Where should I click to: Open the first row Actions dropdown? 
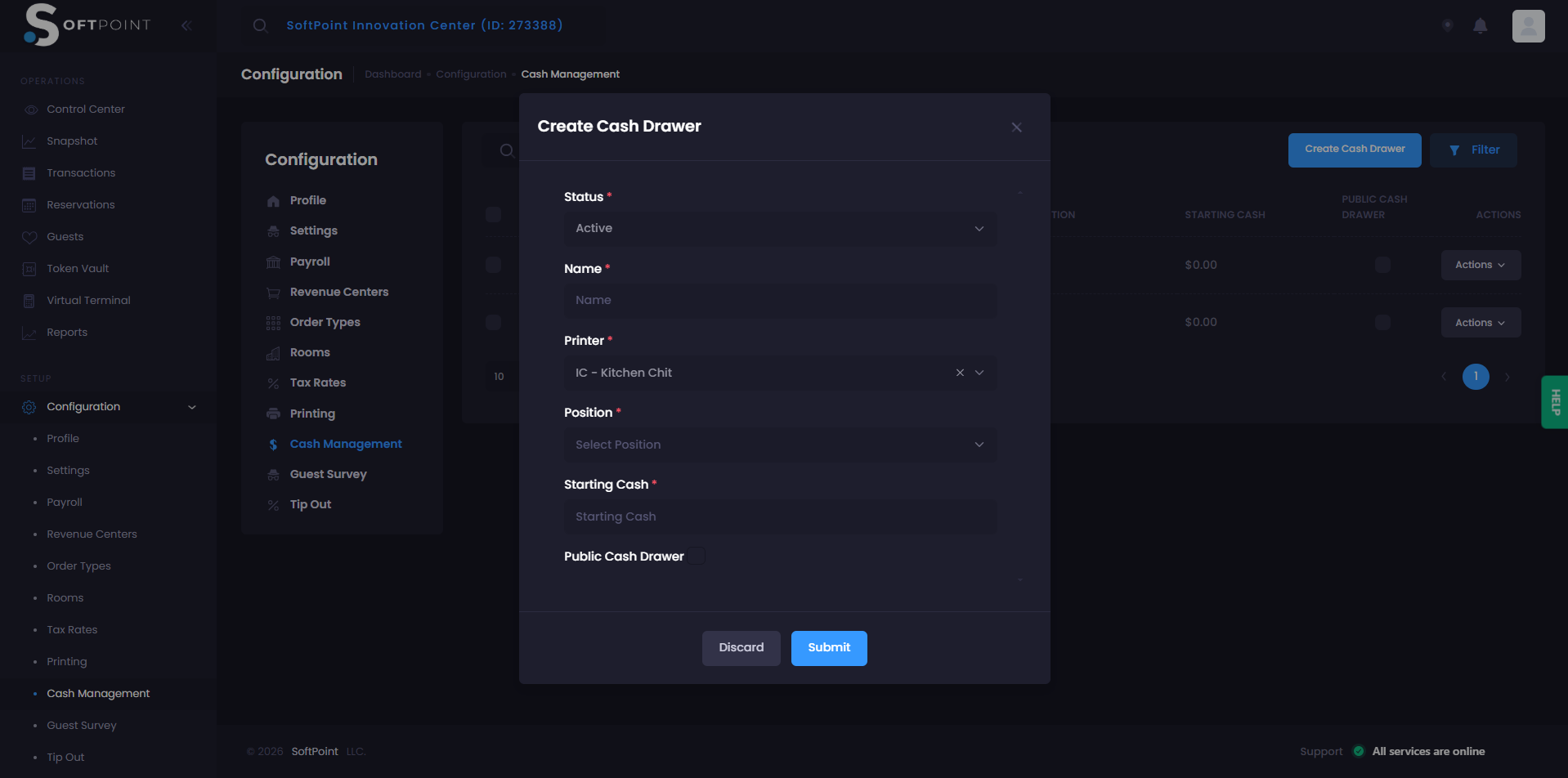(1480, 266)
